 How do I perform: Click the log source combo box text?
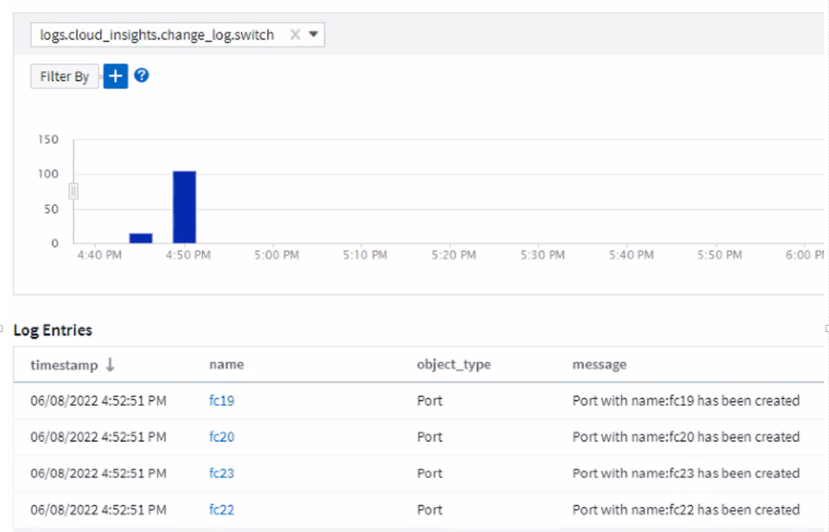point(157,34)
